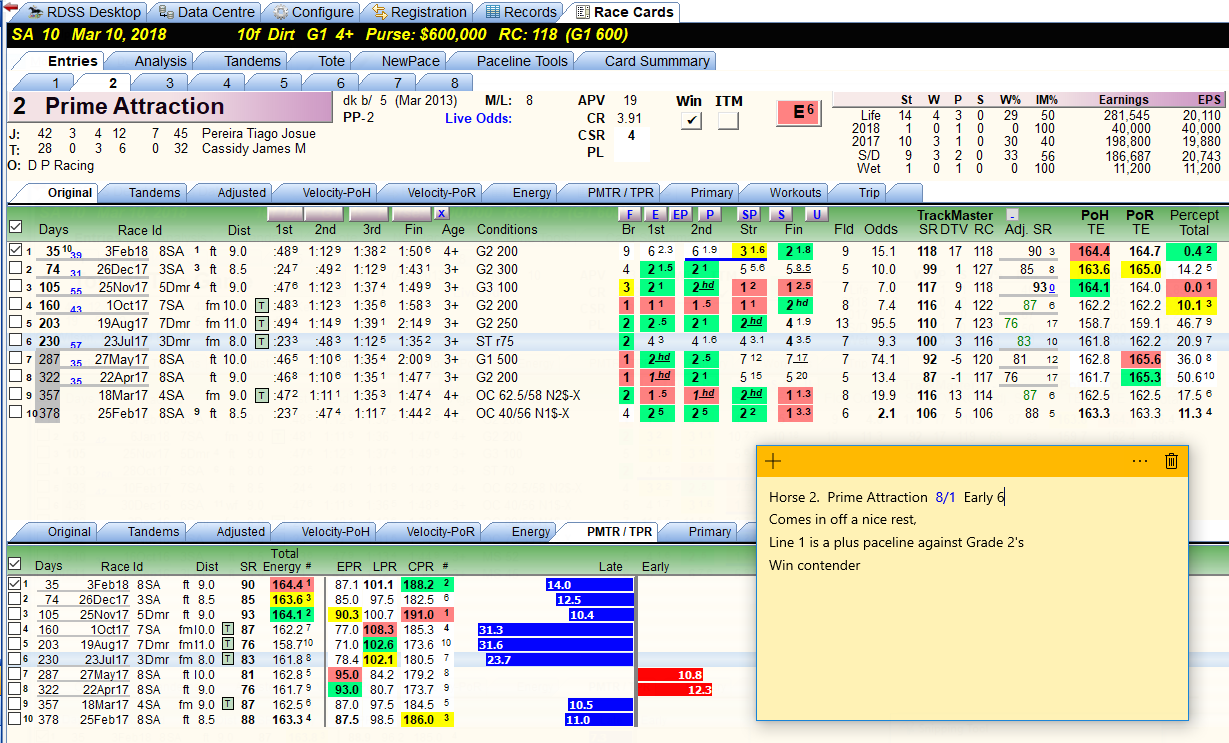Click the CSR value field showing 4
The height and width of the screenshot is (743, 1229).
point(631,135)
